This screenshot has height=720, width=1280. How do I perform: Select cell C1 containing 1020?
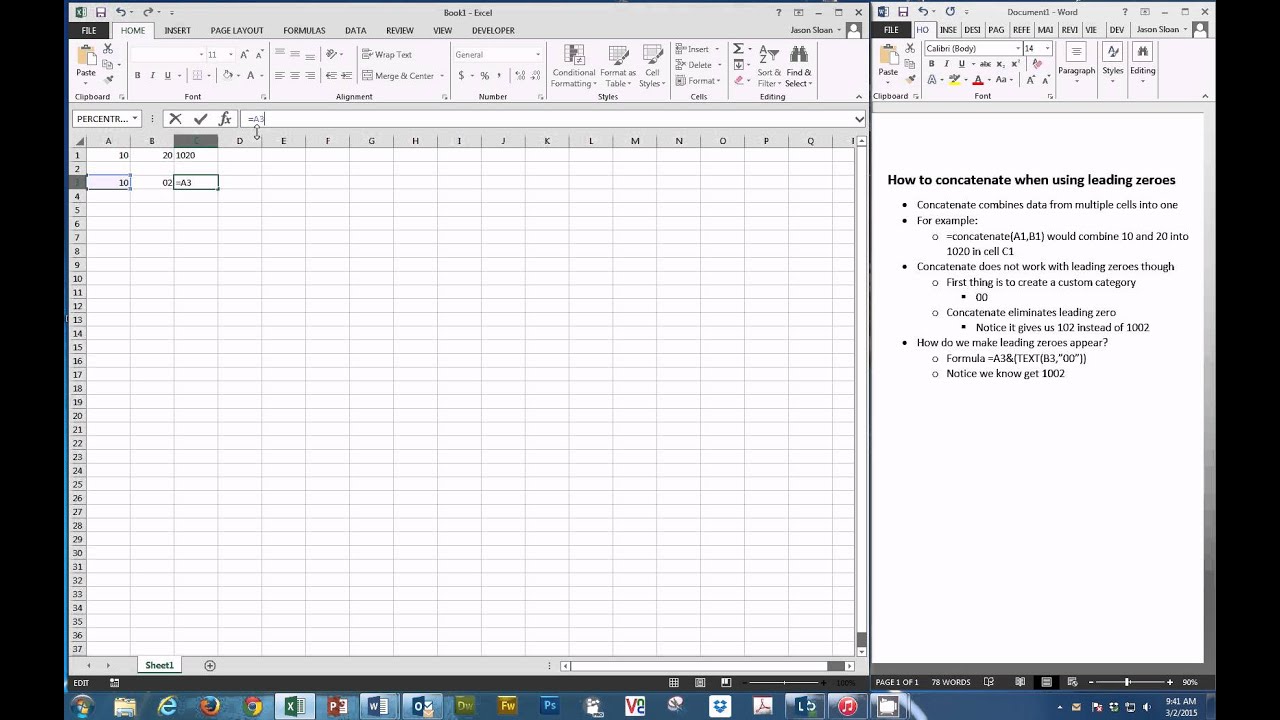click(196, 155)
